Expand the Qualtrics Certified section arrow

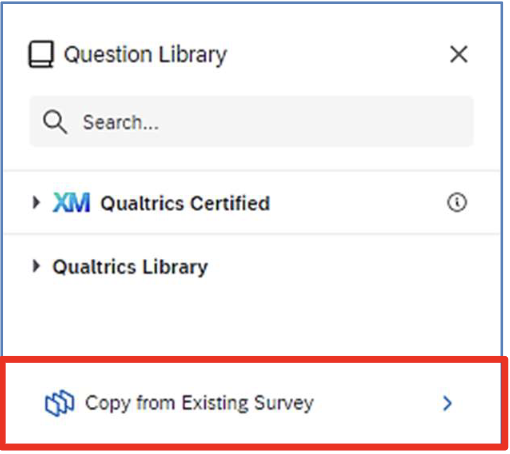36,202
